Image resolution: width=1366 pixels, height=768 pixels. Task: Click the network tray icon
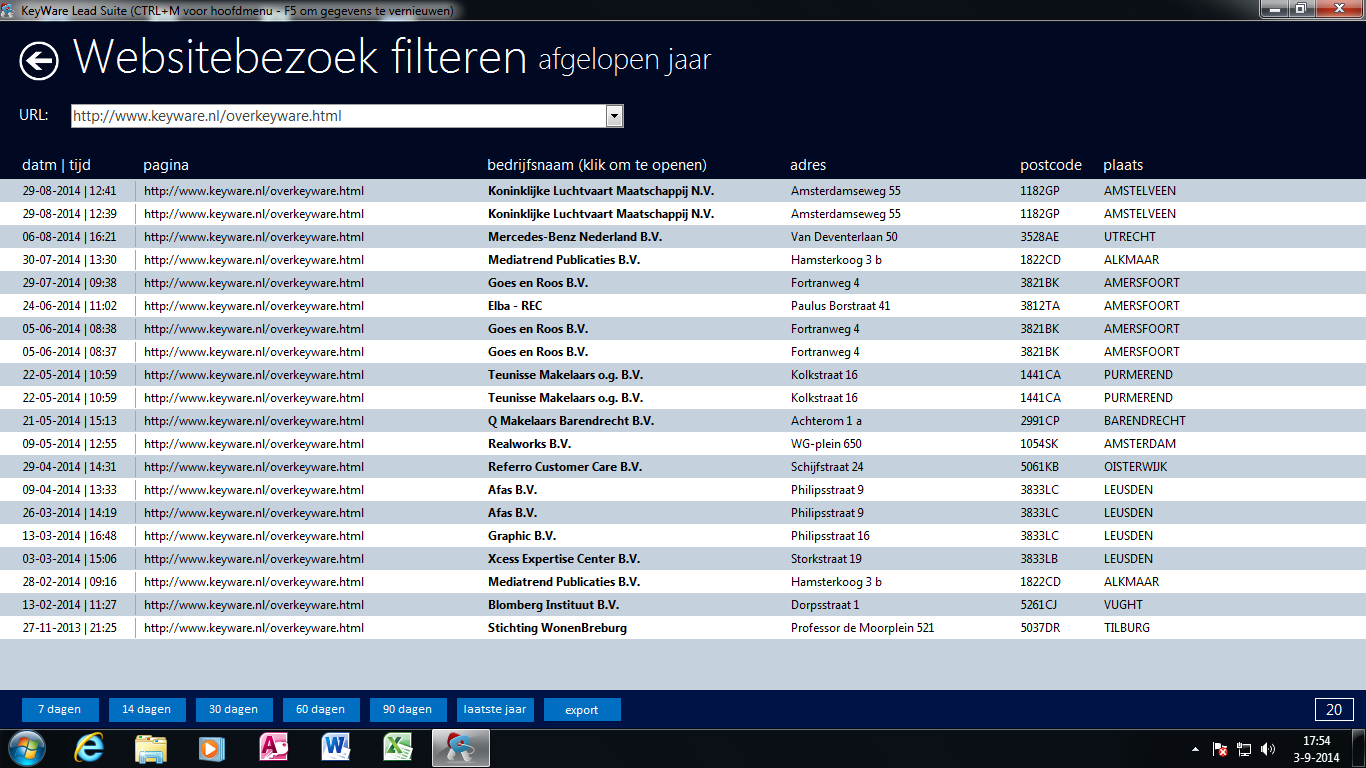point(1244,749)
